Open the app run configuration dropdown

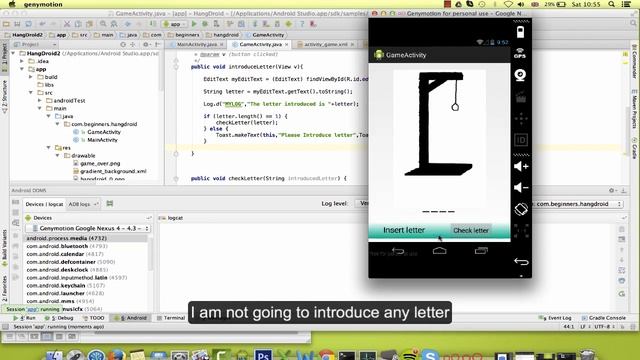click(x=174, y=24)
